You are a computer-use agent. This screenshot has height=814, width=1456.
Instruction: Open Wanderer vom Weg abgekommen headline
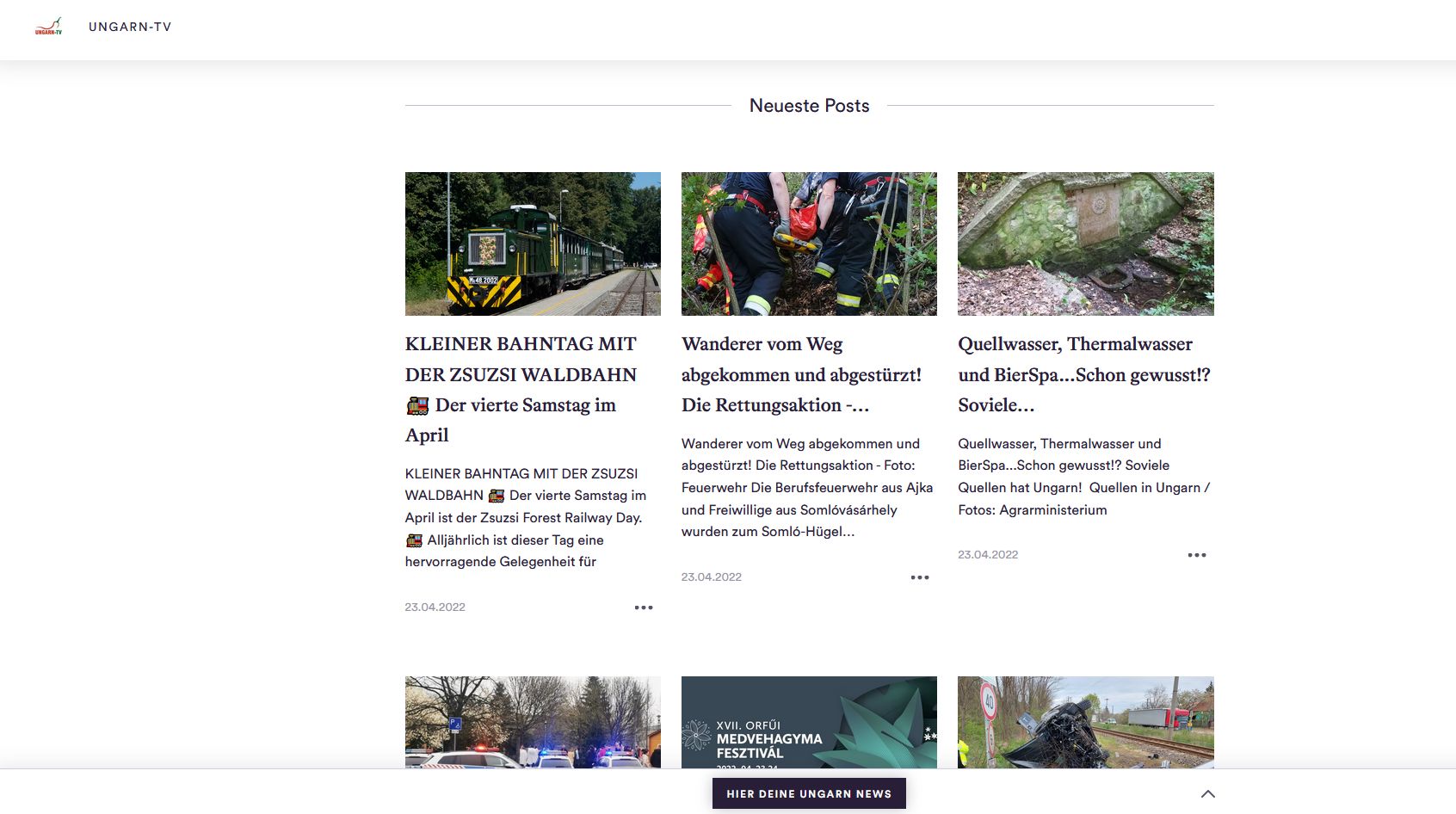tap(800, 374)
